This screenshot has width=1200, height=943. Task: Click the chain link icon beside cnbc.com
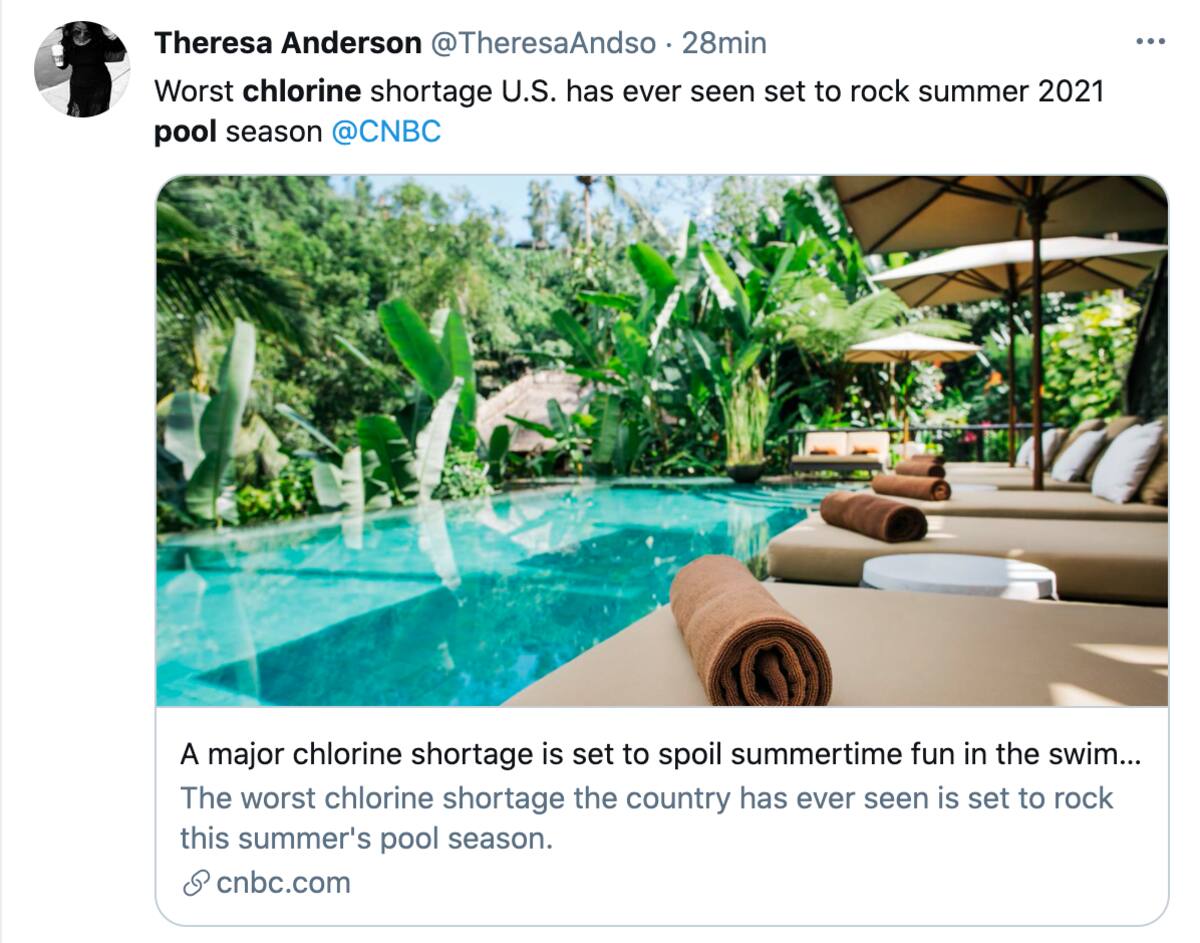click(x=196, y=883)
